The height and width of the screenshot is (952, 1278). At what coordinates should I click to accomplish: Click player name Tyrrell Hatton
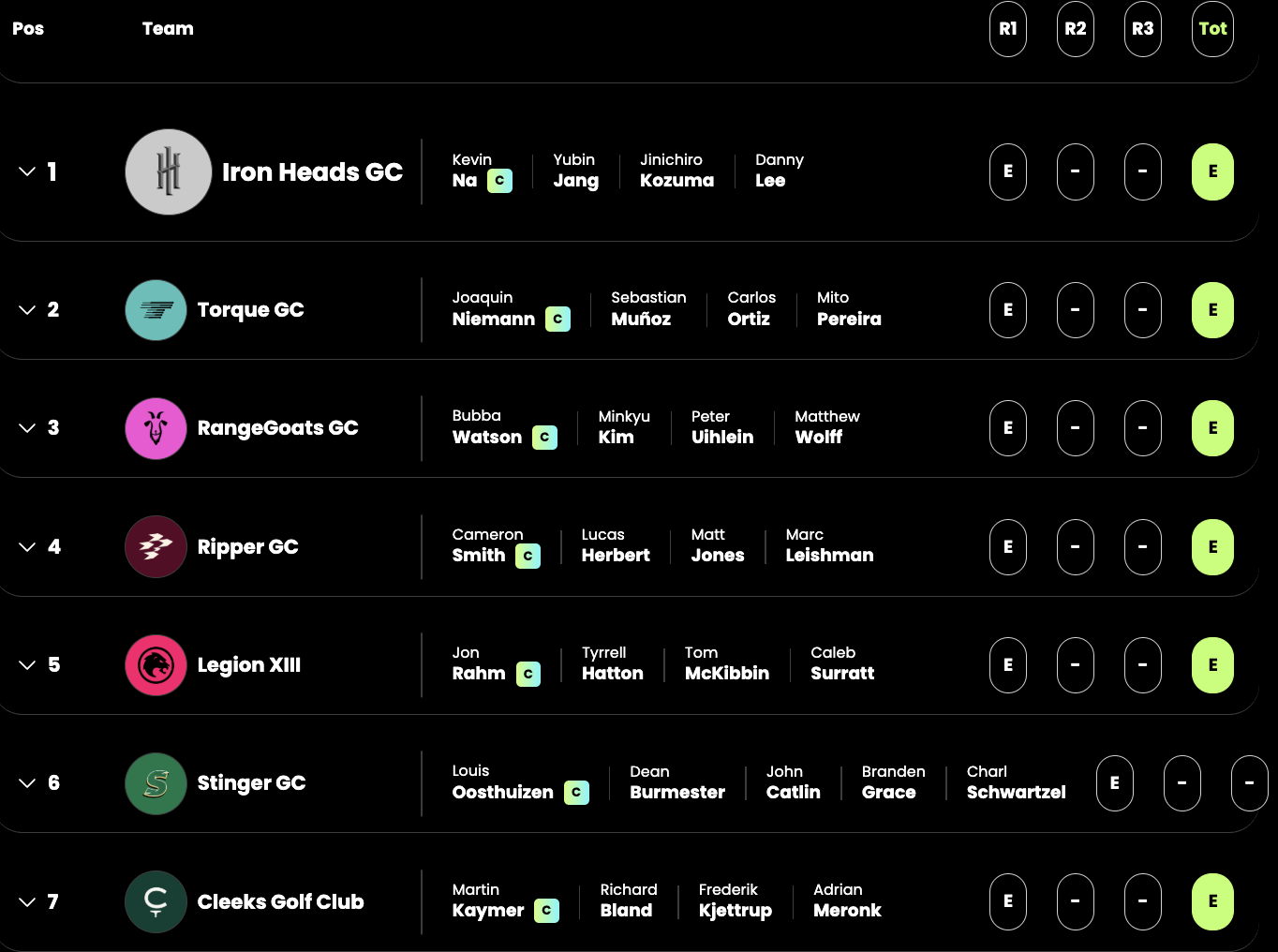(613, 663)
